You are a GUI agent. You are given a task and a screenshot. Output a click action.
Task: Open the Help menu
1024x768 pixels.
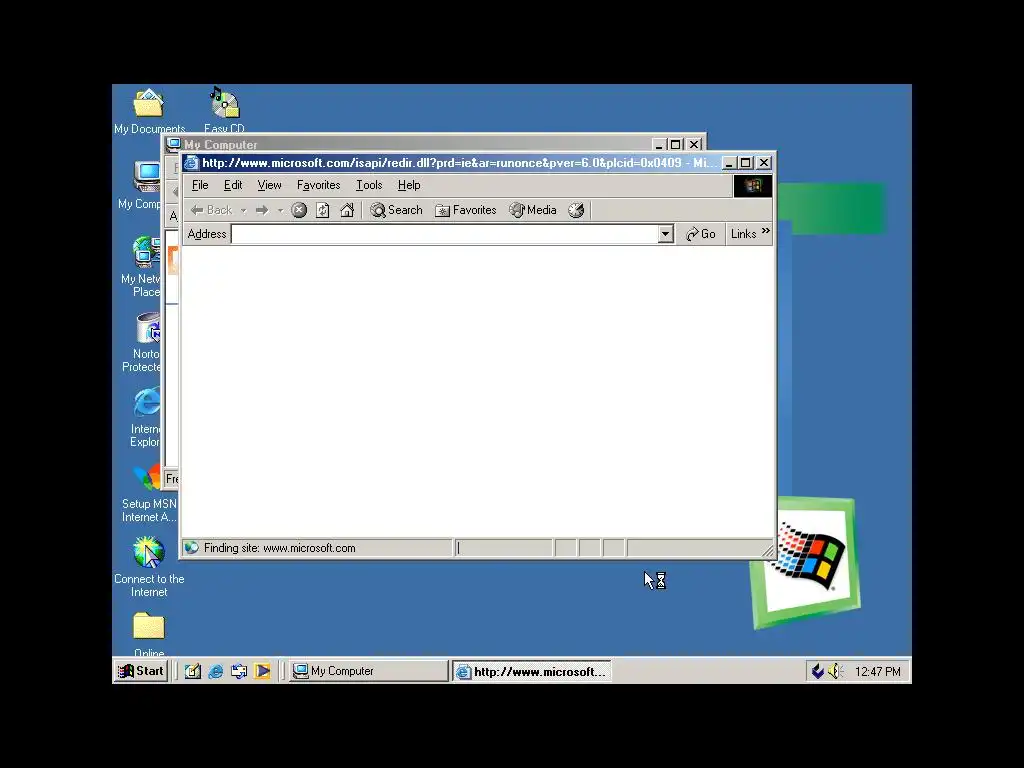click(409, 185)
